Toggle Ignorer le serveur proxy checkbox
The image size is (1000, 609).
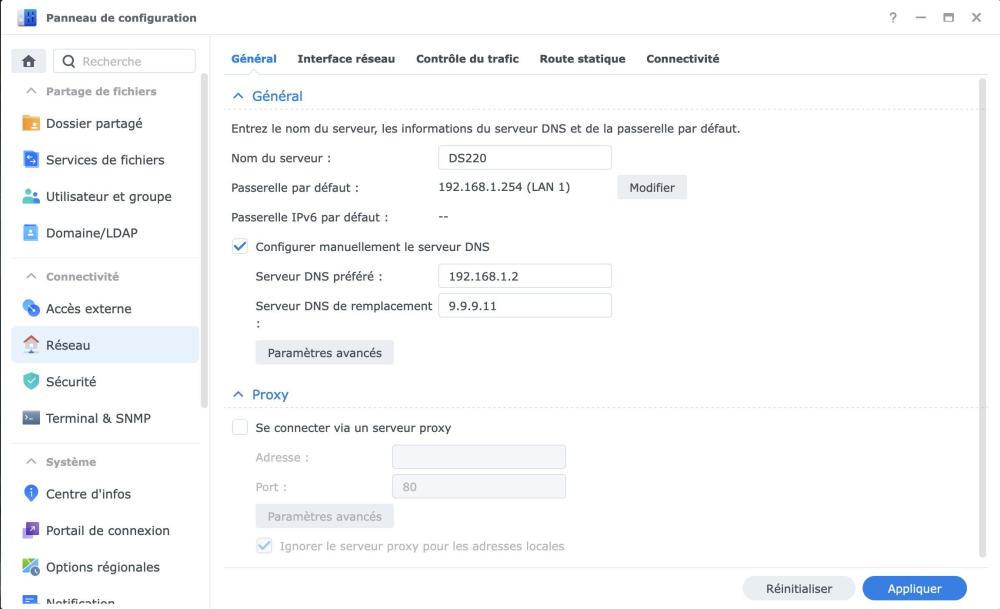[x=265, y=546]
